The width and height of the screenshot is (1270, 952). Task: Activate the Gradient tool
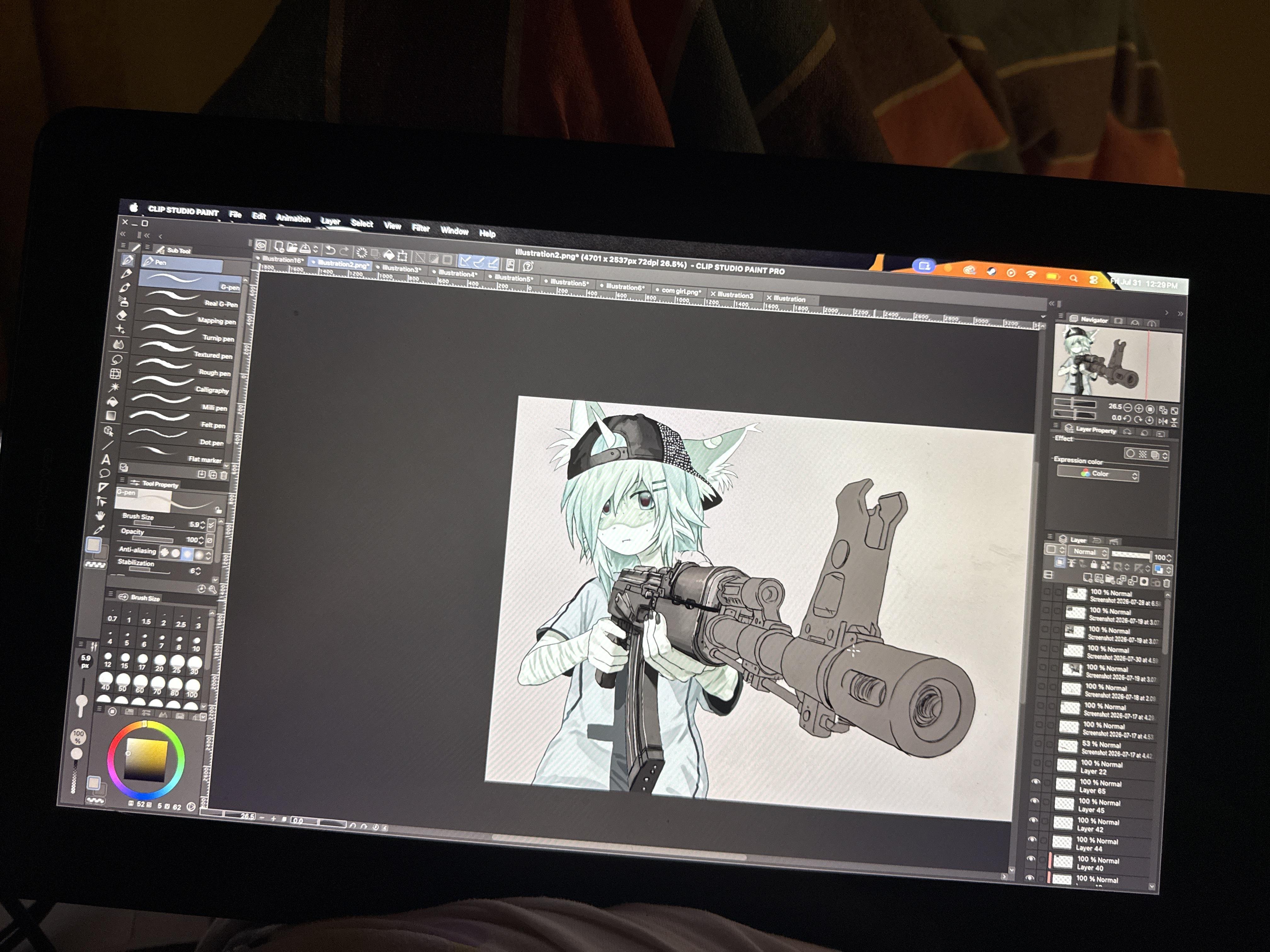[x=111, y=416]
